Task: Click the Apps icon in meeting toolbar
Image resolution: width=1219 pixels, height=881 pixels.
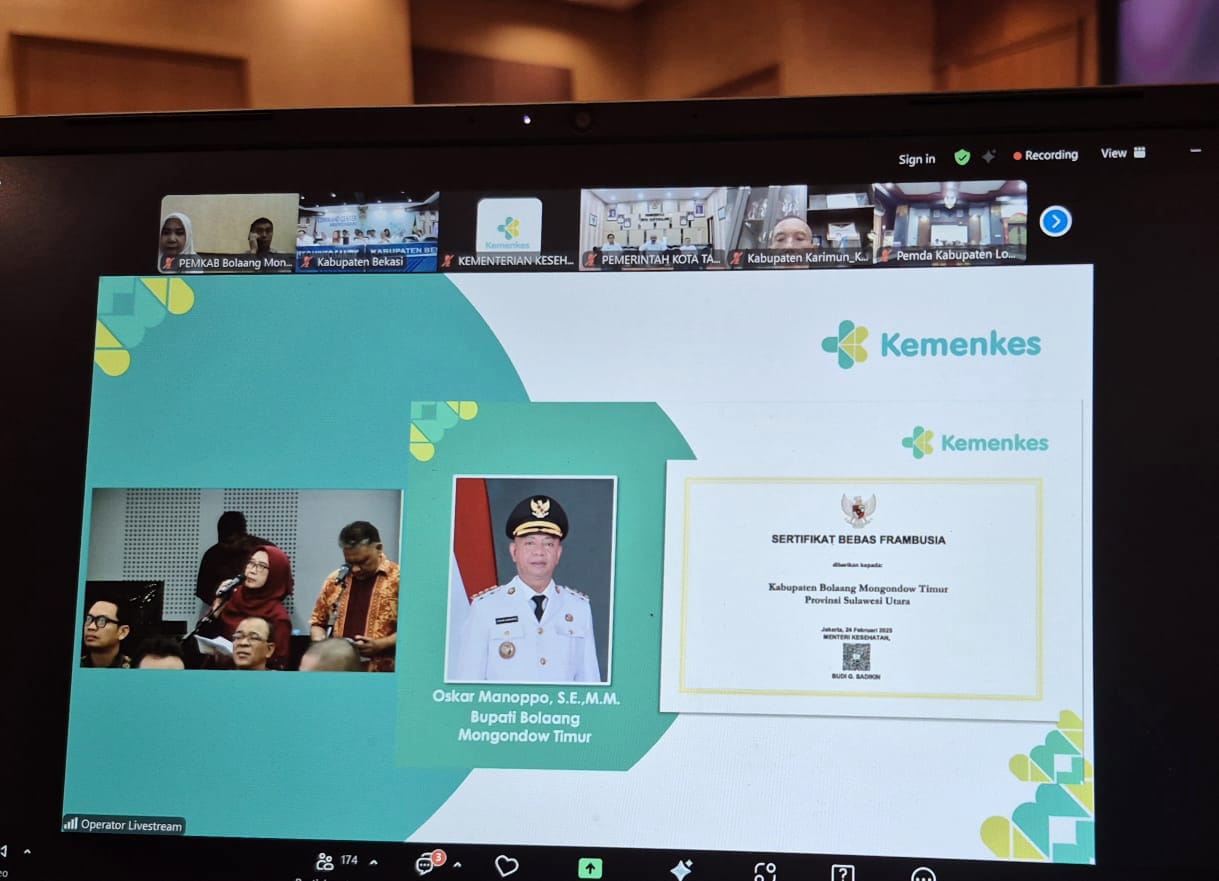Action: [765, 872]
